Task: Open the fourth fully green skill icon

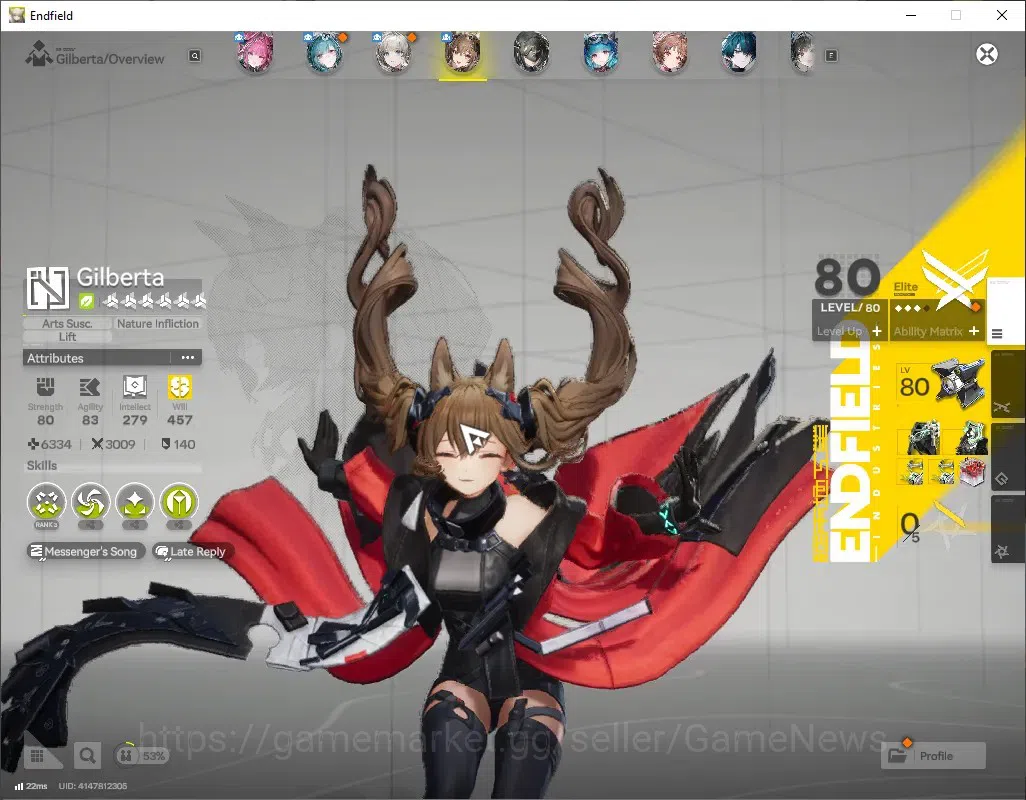Action: [x=179, y=502]
